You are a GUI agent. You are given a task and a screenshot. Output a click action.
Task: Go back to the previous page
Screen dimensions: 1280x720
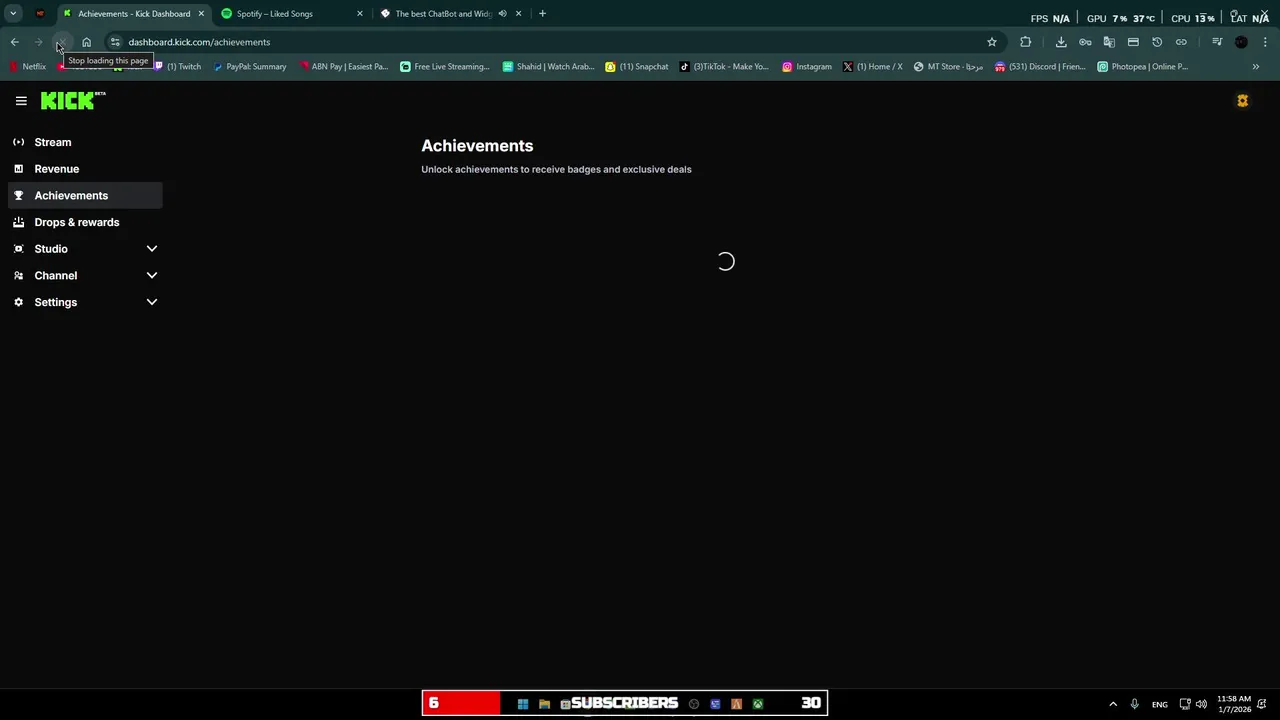tap(14, 42)
